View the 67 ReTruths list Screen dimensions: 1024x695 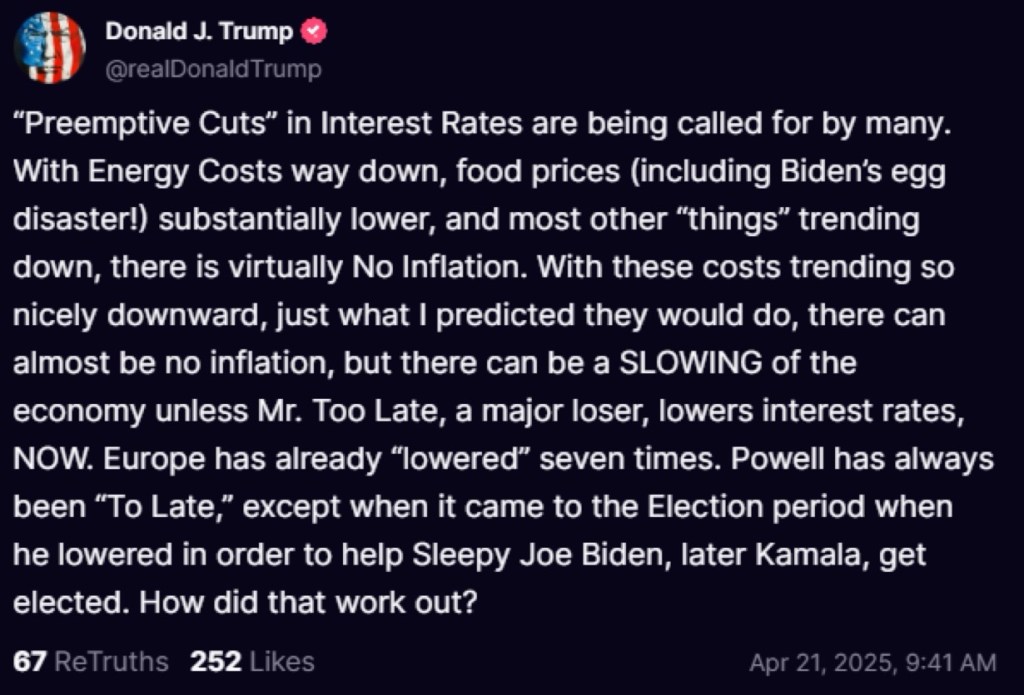click(x=91, y=661)
